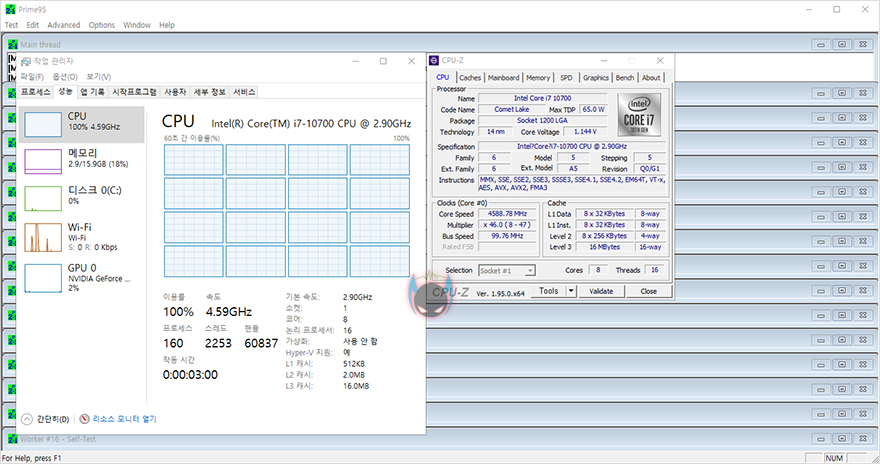Switch to the 프로세스 tab in Task Manager

point(36,92)
